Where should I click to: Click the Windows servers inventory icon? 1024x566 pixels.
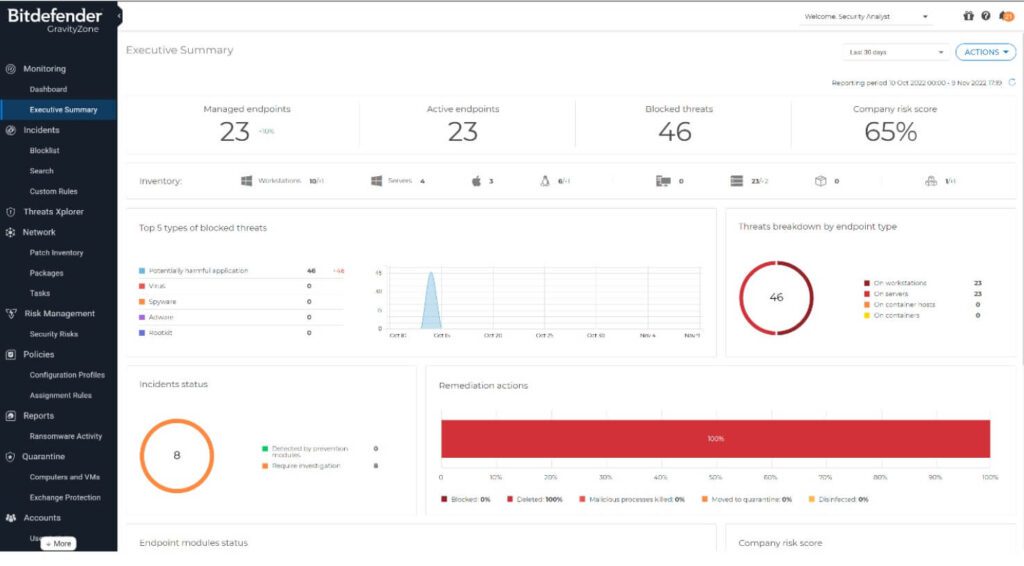pyautogui.click(x=376, y=181)
